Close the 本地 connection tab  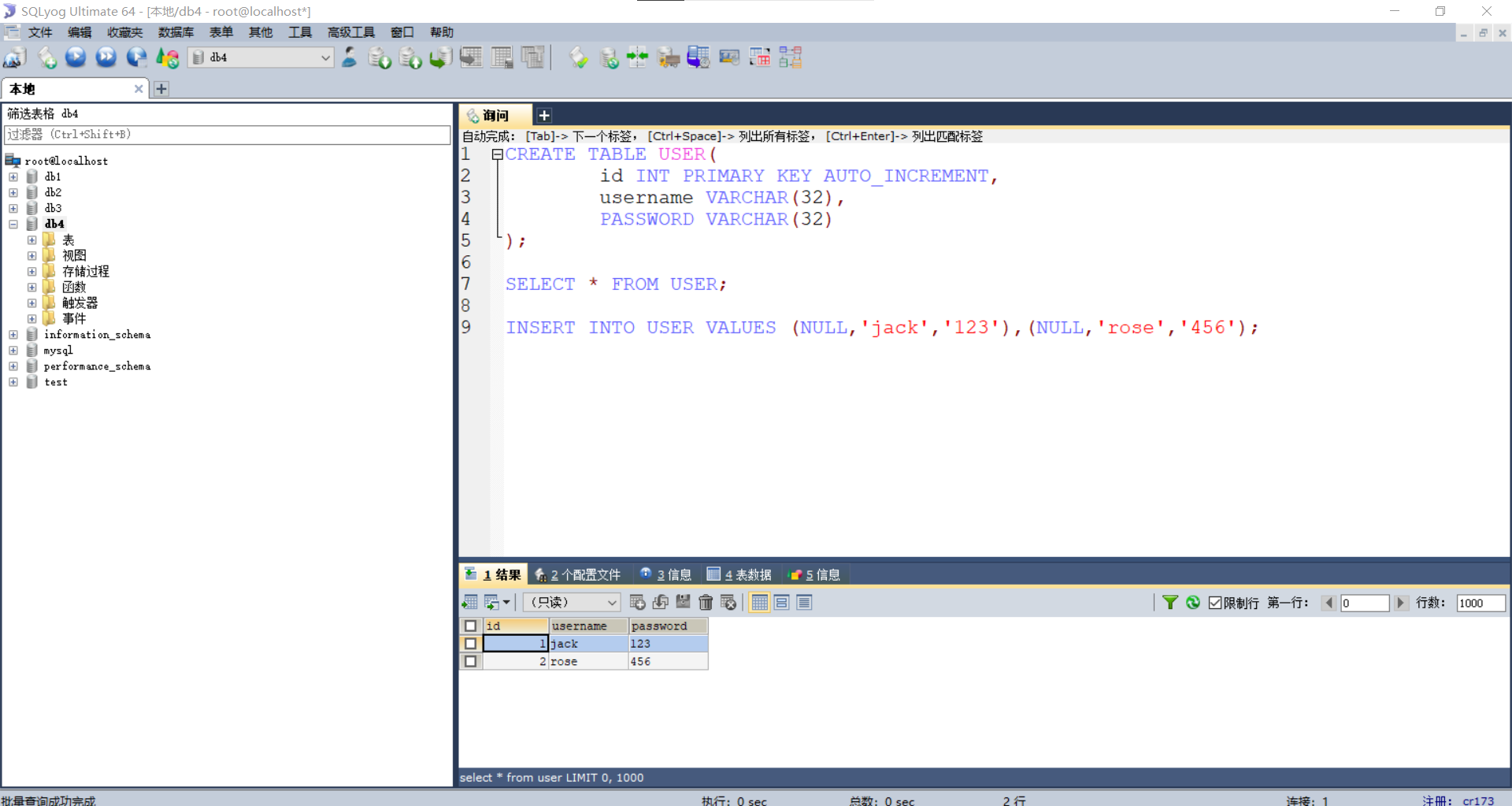pyautogui.click(x=139, y=89)
